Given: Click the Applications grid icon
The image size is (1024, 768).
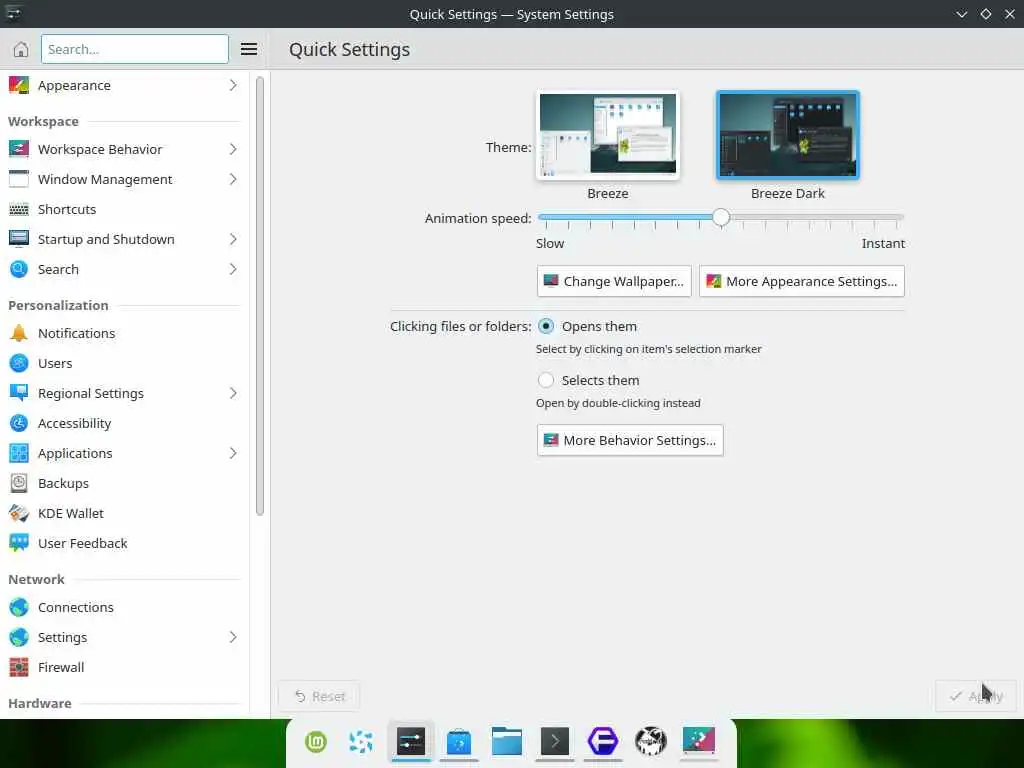Looking at the screenshot, I should (19, 453).
